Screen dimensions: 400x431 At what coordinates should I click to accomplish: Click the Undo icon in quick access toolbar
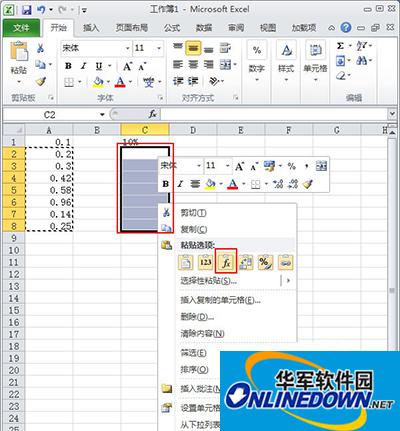41,10
